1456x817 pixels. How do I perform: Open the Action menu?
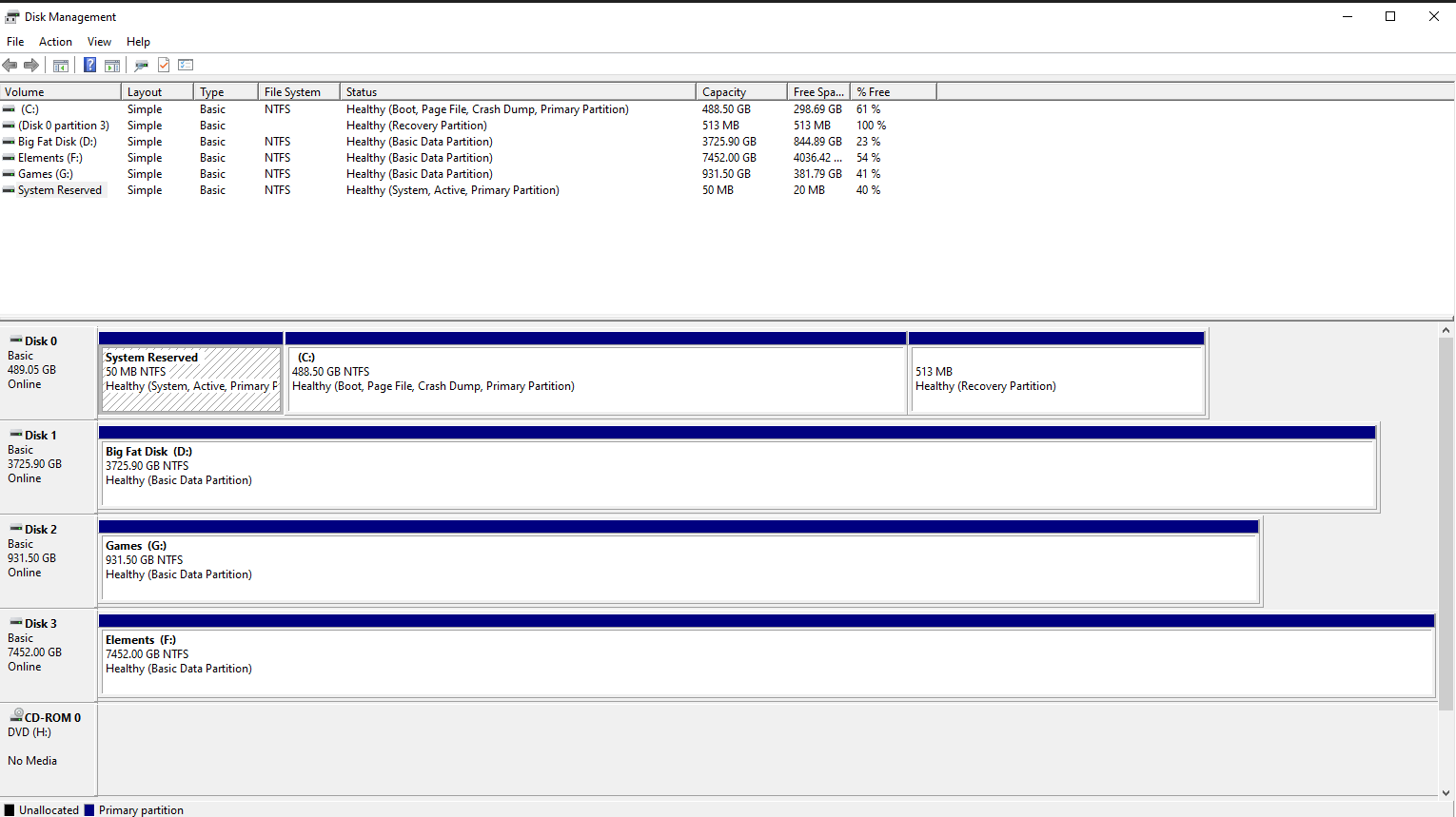tap(55, 42)
